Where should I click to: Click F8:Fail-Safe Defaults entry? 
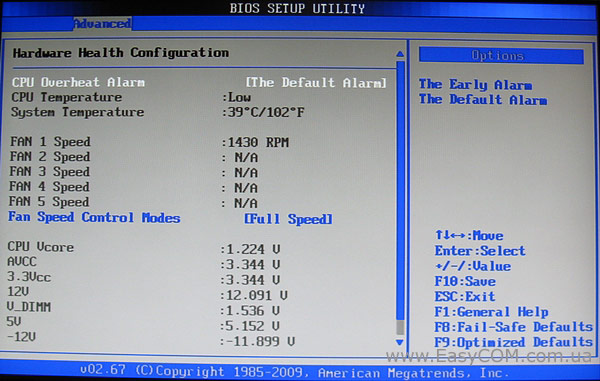tap(514, 327)
